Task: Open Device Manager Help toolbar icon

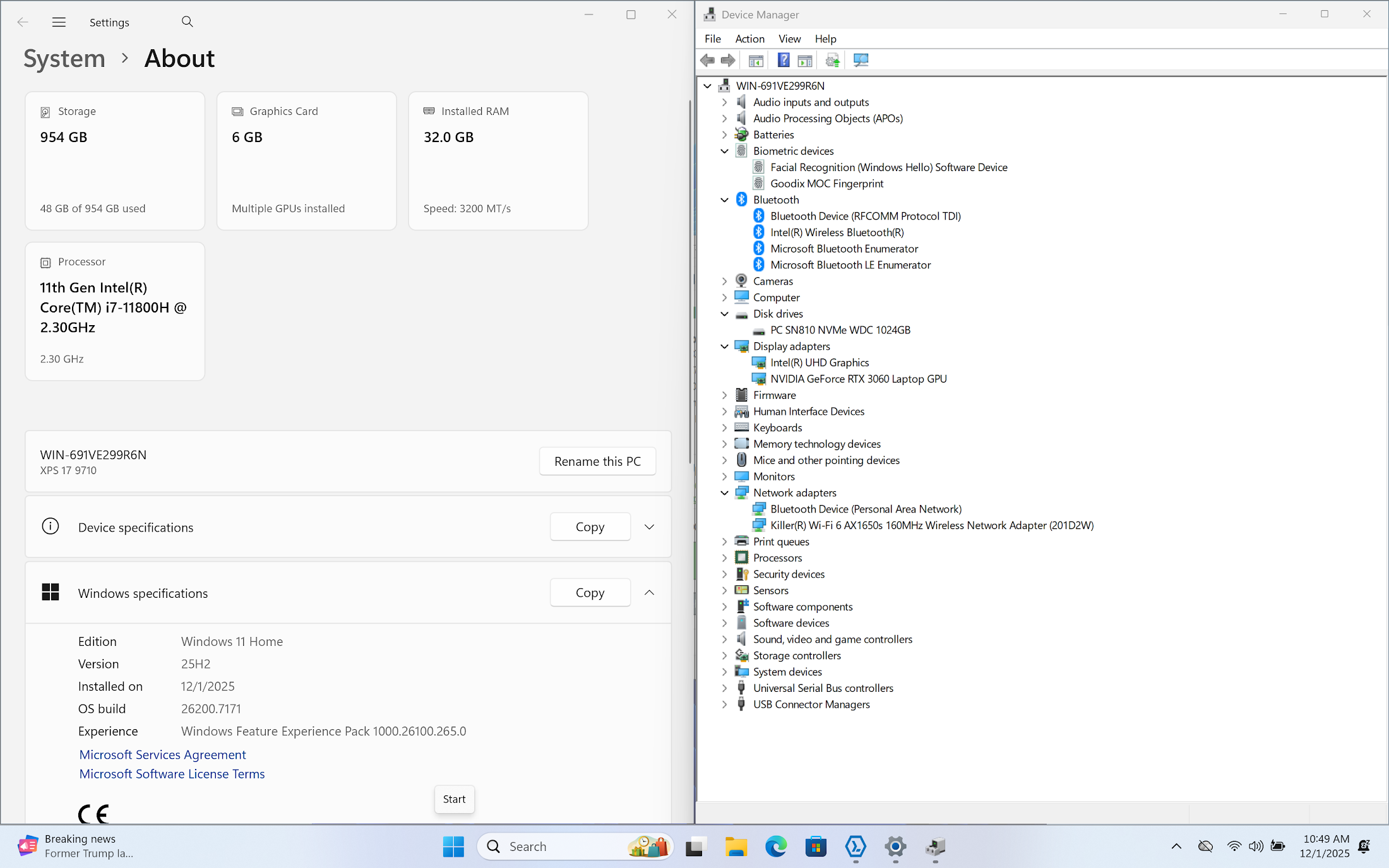Action: pyautogui.click(x=784, y=61)
